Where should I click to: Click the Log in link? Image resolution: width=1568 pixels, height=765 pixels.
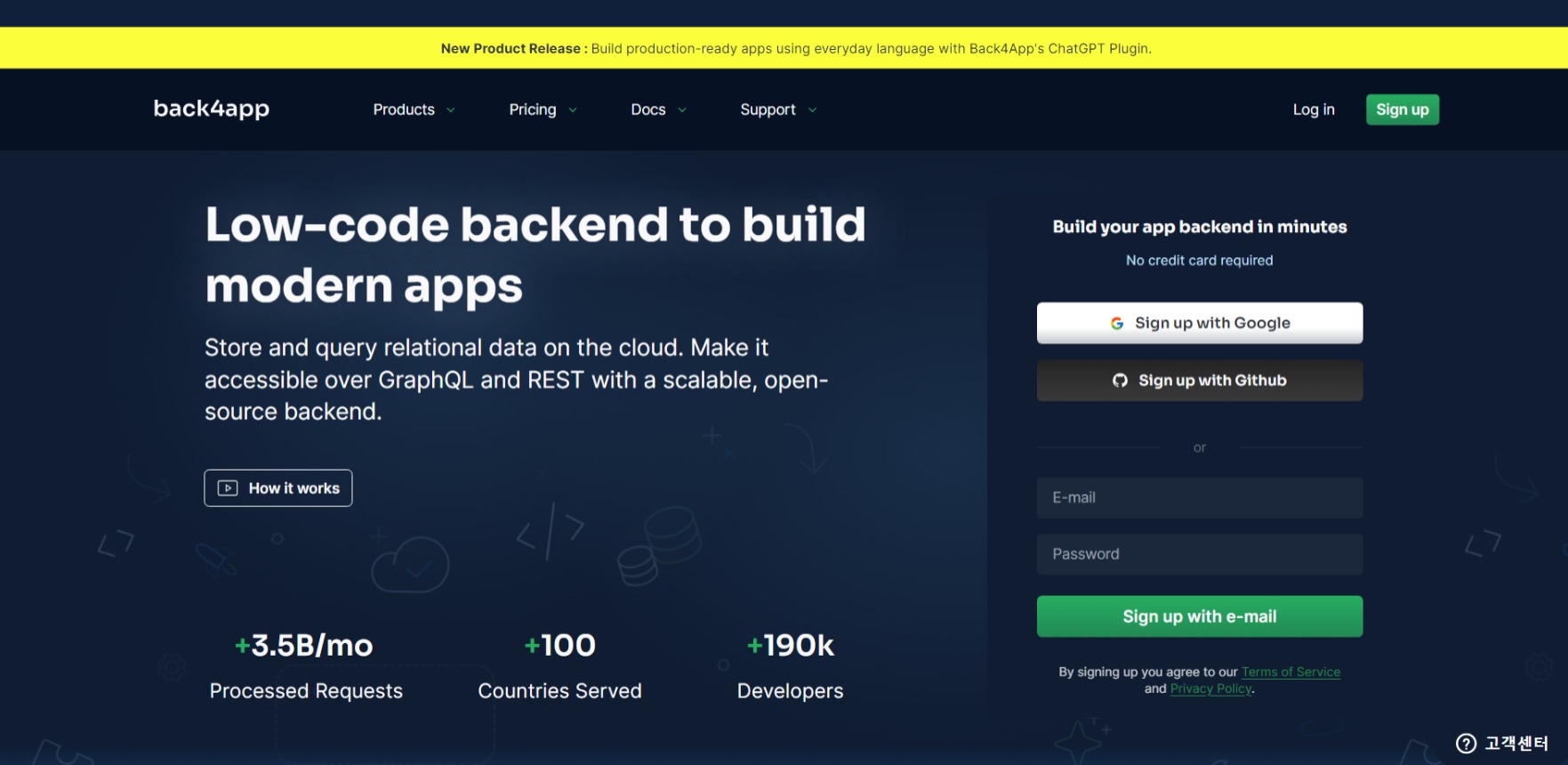pos(1314,109)
